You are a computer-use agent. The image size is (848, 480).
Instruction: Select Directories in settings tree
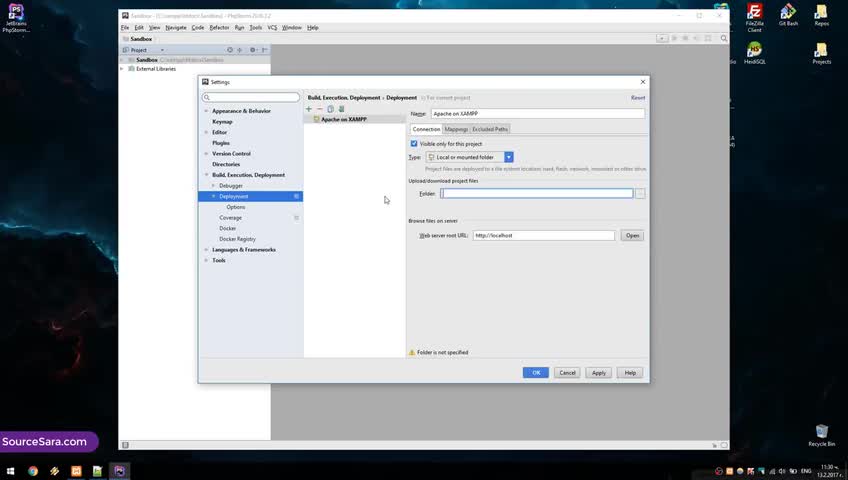(x=226, y=164)
